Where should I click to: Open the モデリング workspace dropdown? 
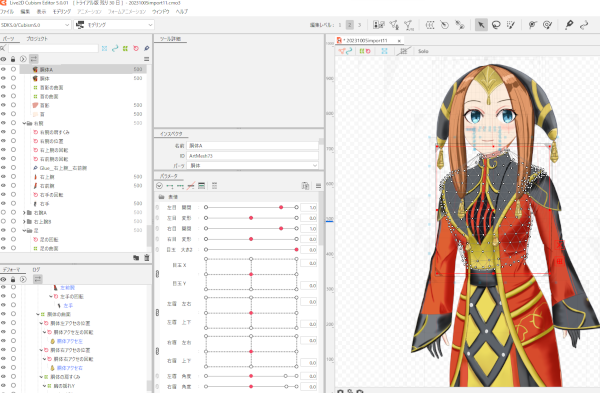coord(114,25)
